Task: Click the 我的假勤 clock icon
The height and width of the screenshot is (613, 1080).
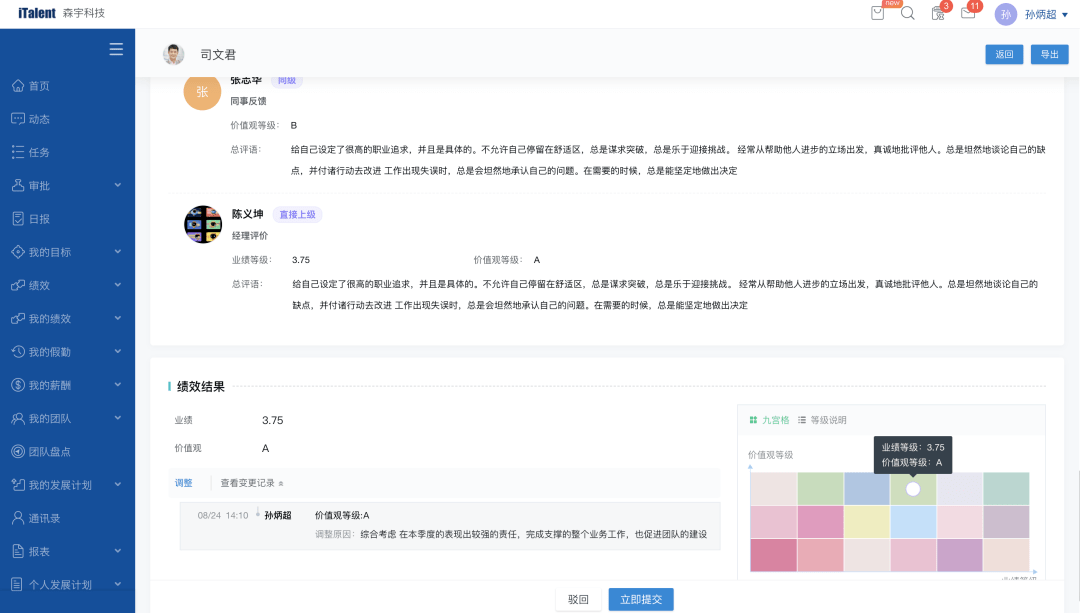Action: pyautogui.click(x=18, y=351)
